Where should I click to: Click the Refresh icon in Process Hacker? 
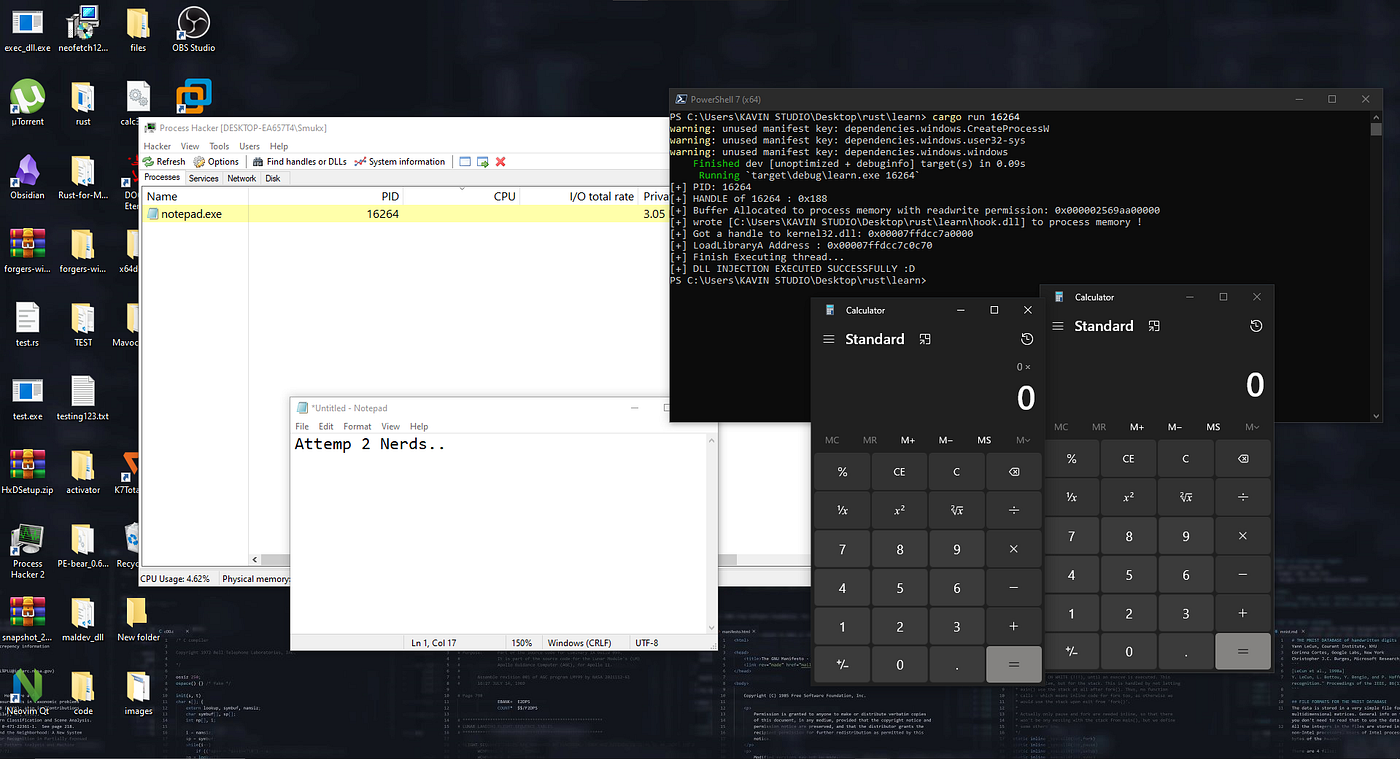point(149,162)
